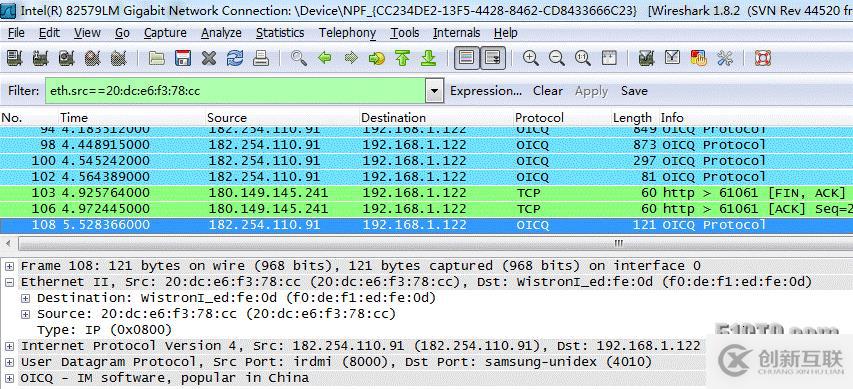The height and width of the screenshot is (389, 853).
Task: Expand Frame 108 tree node
Action: pyautogui.click(x=9, y=266)
